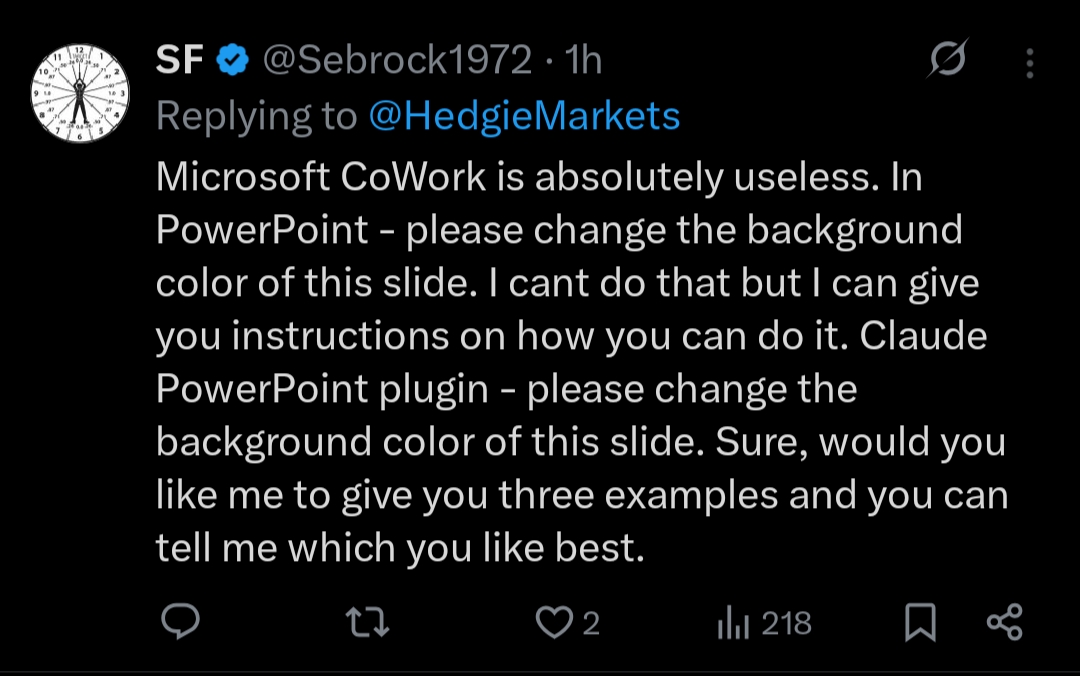Tap the share icon

(x=1004, y=623)
